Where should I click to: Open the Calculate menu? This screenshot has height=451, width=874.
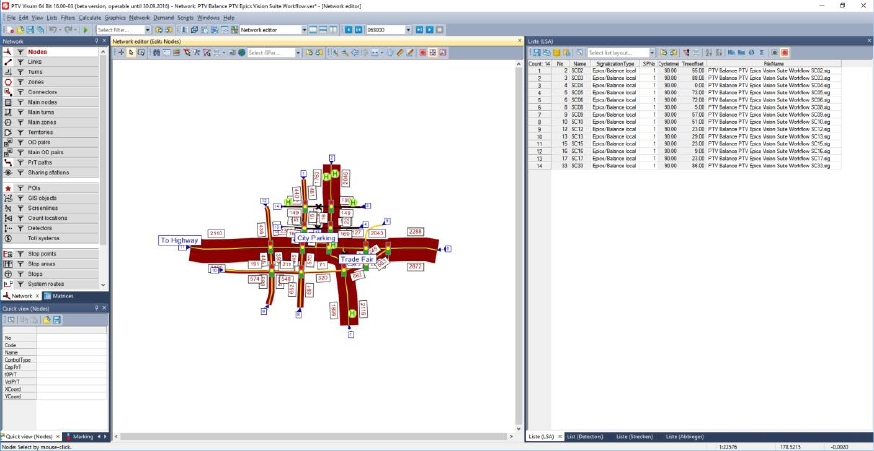coord(89,18)
